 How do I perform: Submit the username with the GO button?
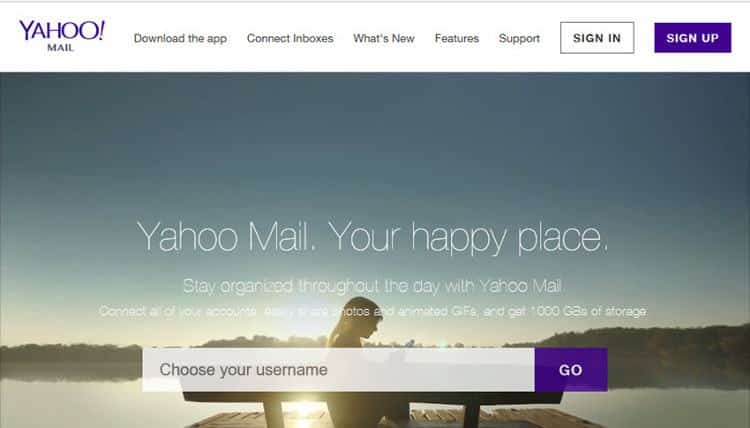click(571, 370)
